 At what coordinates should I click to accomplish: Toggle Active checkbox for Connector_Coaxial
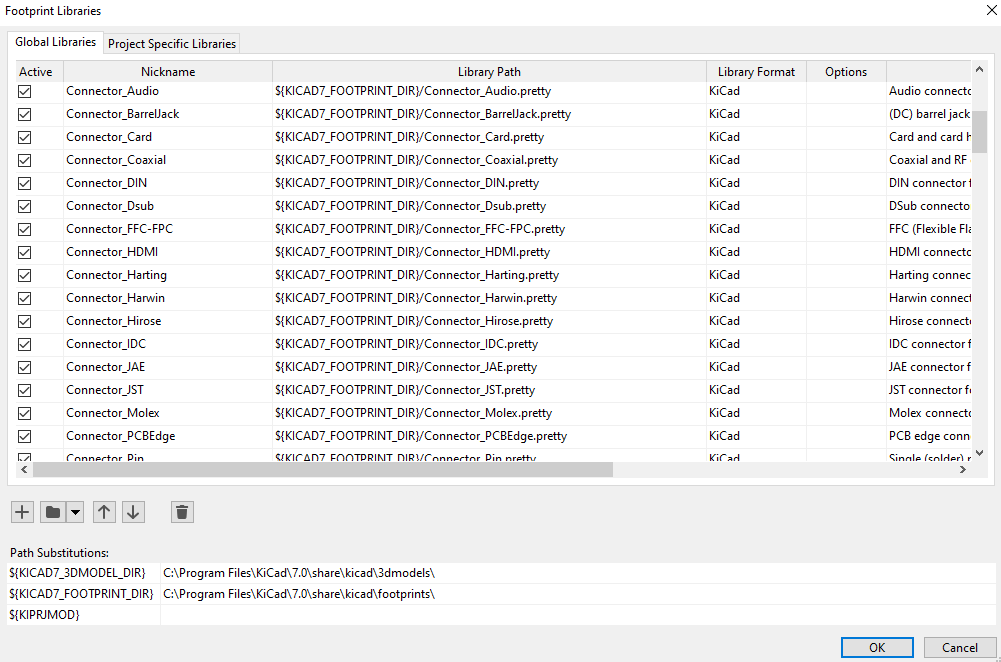click(24, 160)
